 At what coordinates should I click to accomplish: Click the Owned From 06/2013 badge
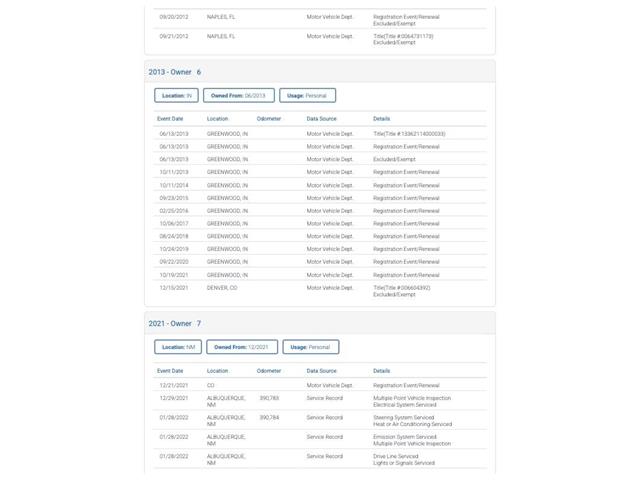click(x=239, y=96)
